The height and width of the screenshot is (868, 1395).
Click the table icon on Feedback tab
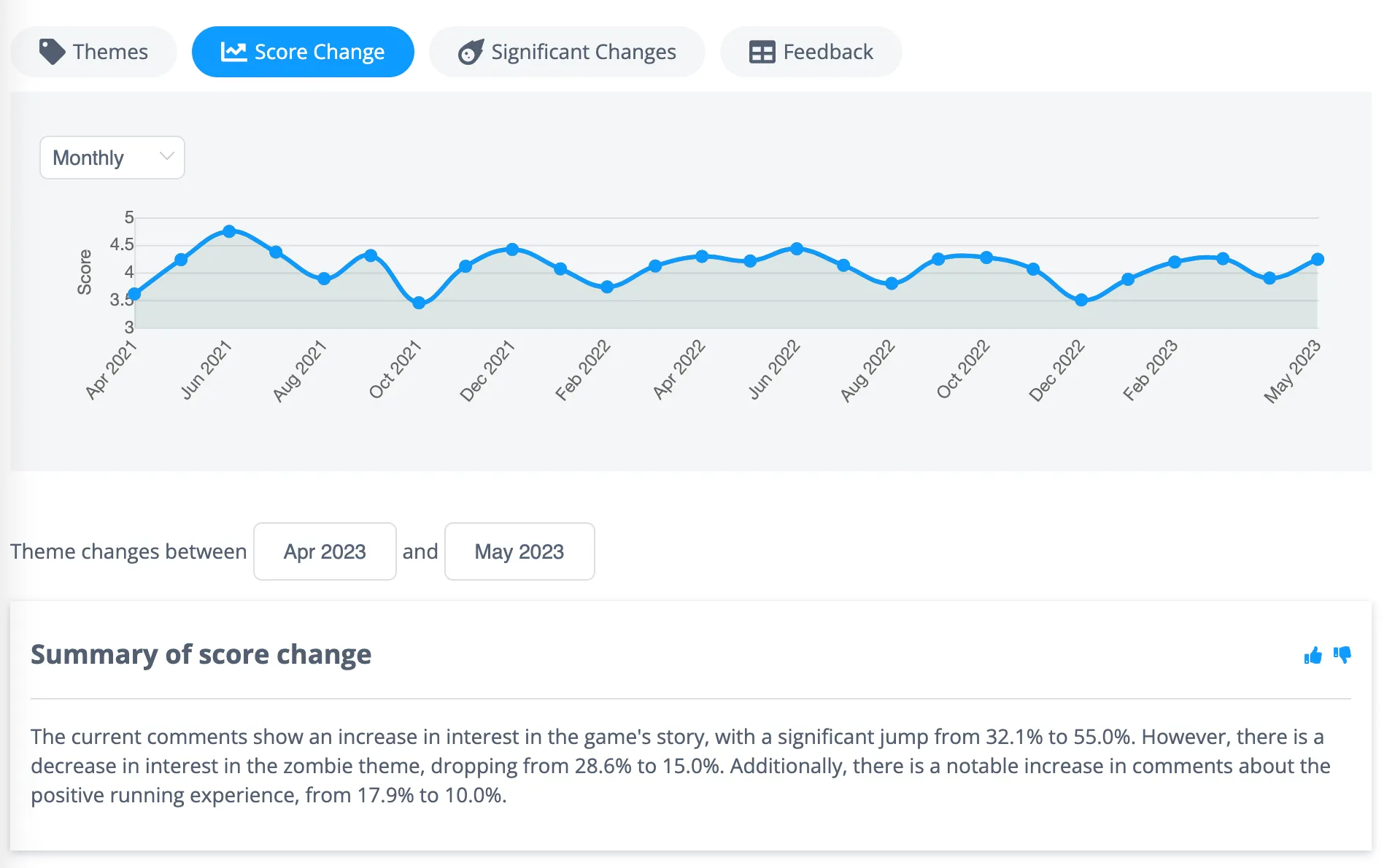[x=762, y=52]
